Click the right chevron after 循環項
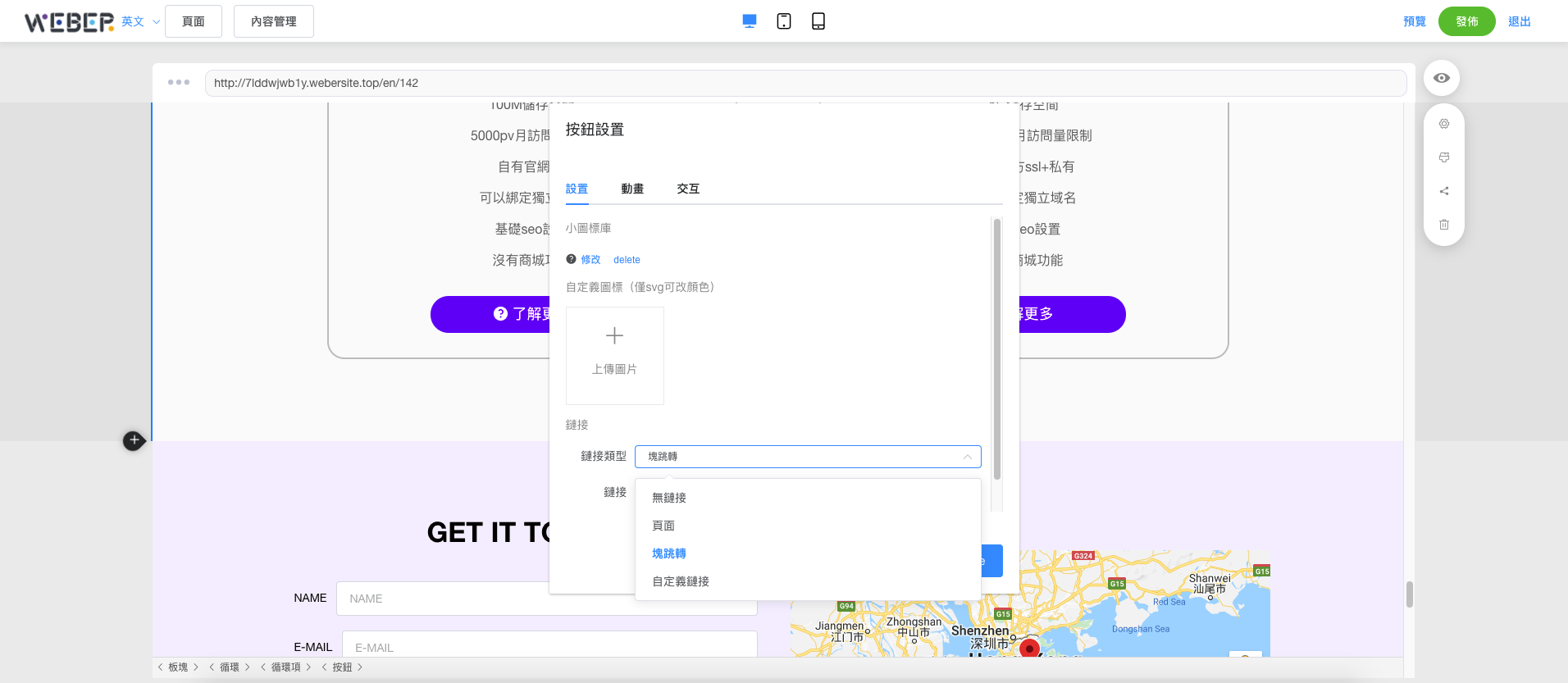Image resolution: width=1568 pixels, height=683 pixels. (x=308, y=667)
